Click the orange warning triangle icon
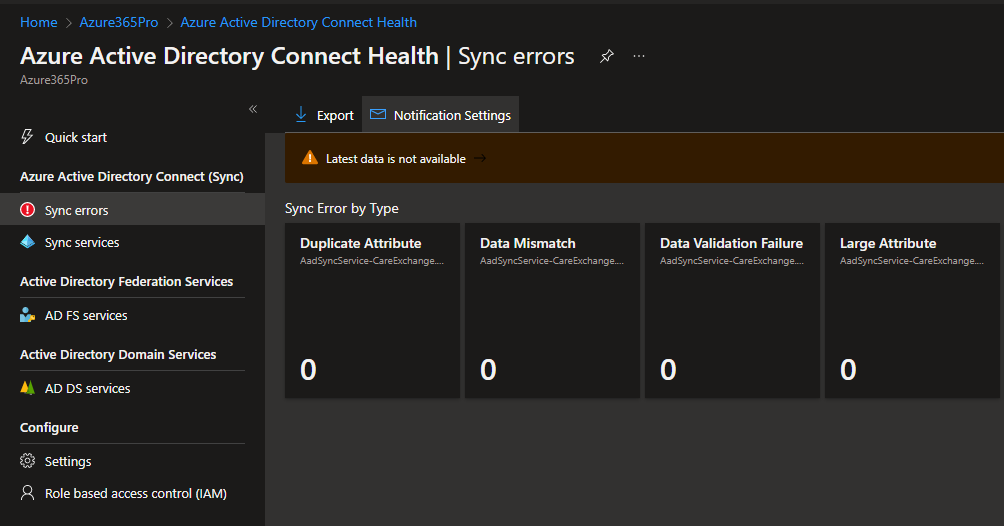The width and height of the screenshot is (1004, 526). coord(310,158)
